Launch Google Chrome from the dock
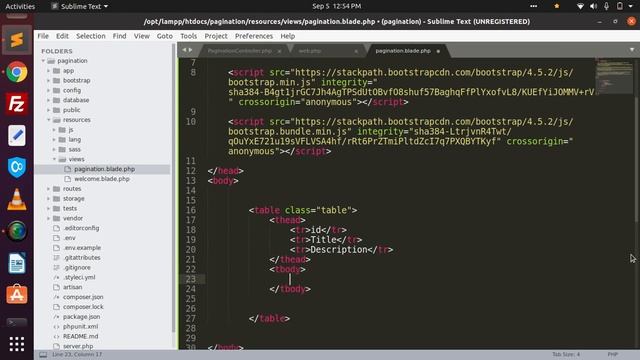Viewport: 640px width, 360px height. [x=17, y=72]
